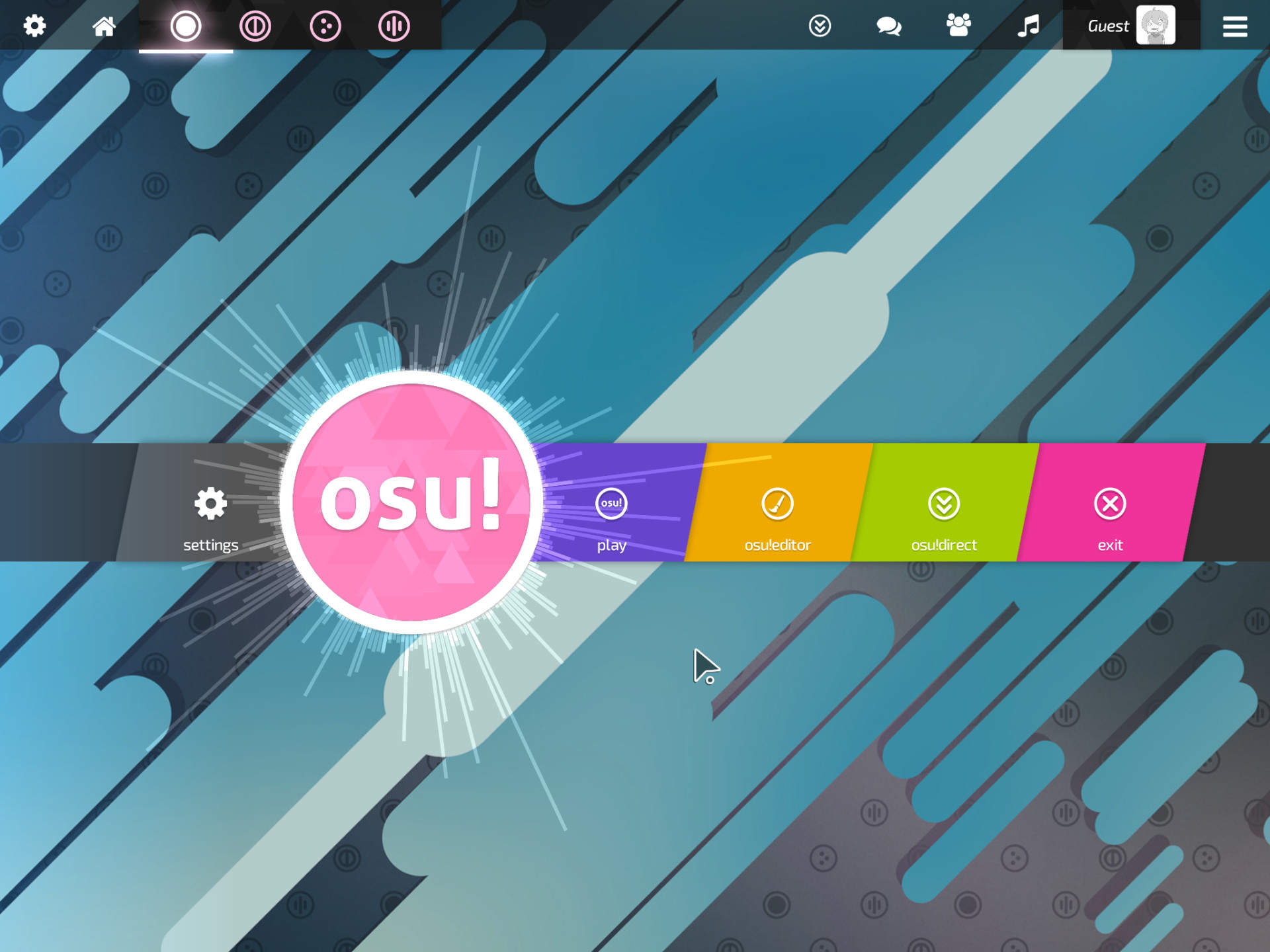Screen dimensions: 1270x952
Task: Open osu!direct from the top toolbar download icon
Action: (x=820, y=26)
